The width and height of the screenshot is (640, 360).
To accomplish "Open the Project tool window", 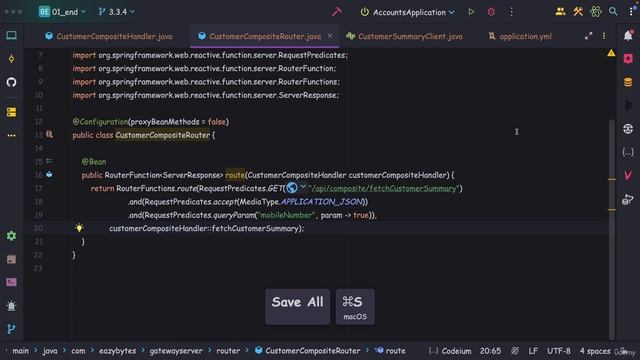I will pos(11,36).
